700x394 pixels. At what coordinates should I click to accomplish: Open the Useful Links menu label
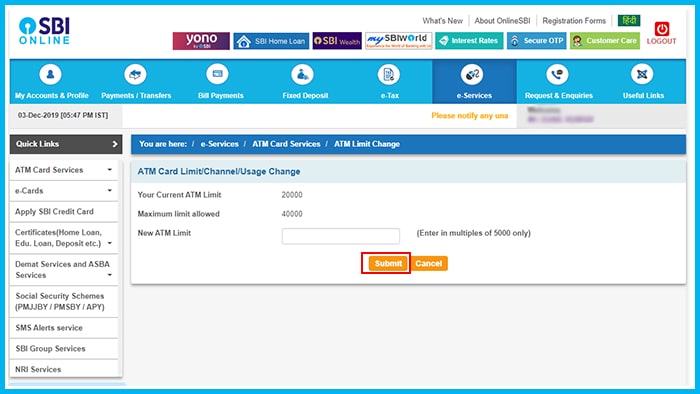(x=643, y=95)
